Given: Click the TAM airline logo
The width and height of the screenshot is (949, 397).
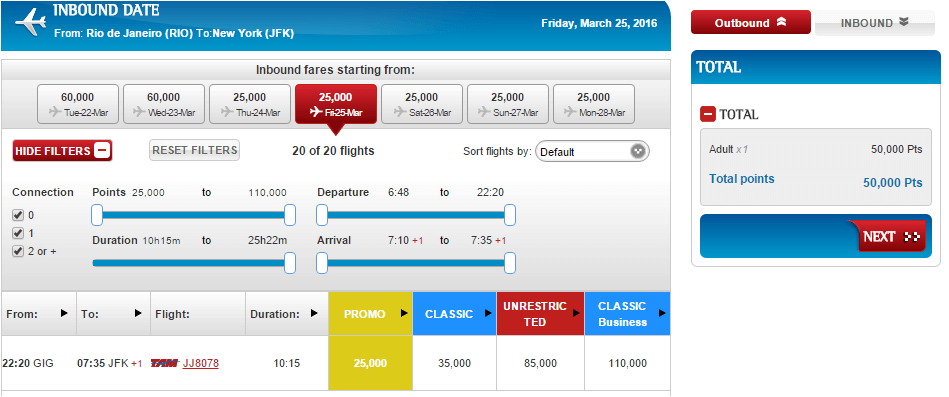Looking at the screenshot, I should click(164, 364).
